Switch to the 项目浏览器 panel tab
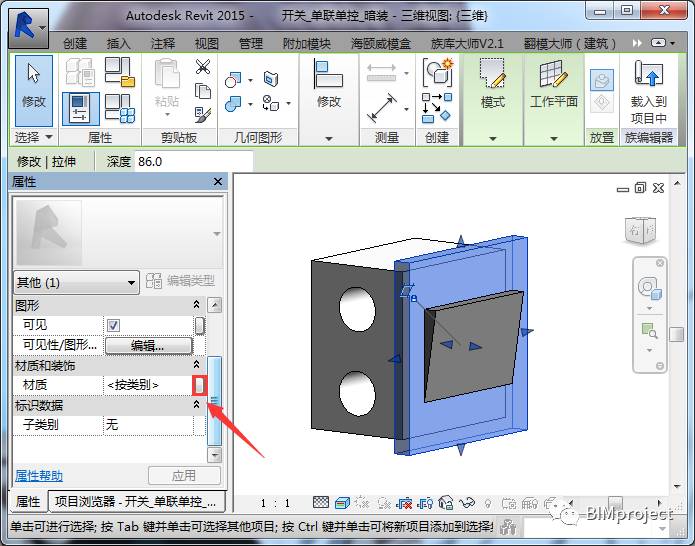The image size is (695, 546). click(136, 502)
